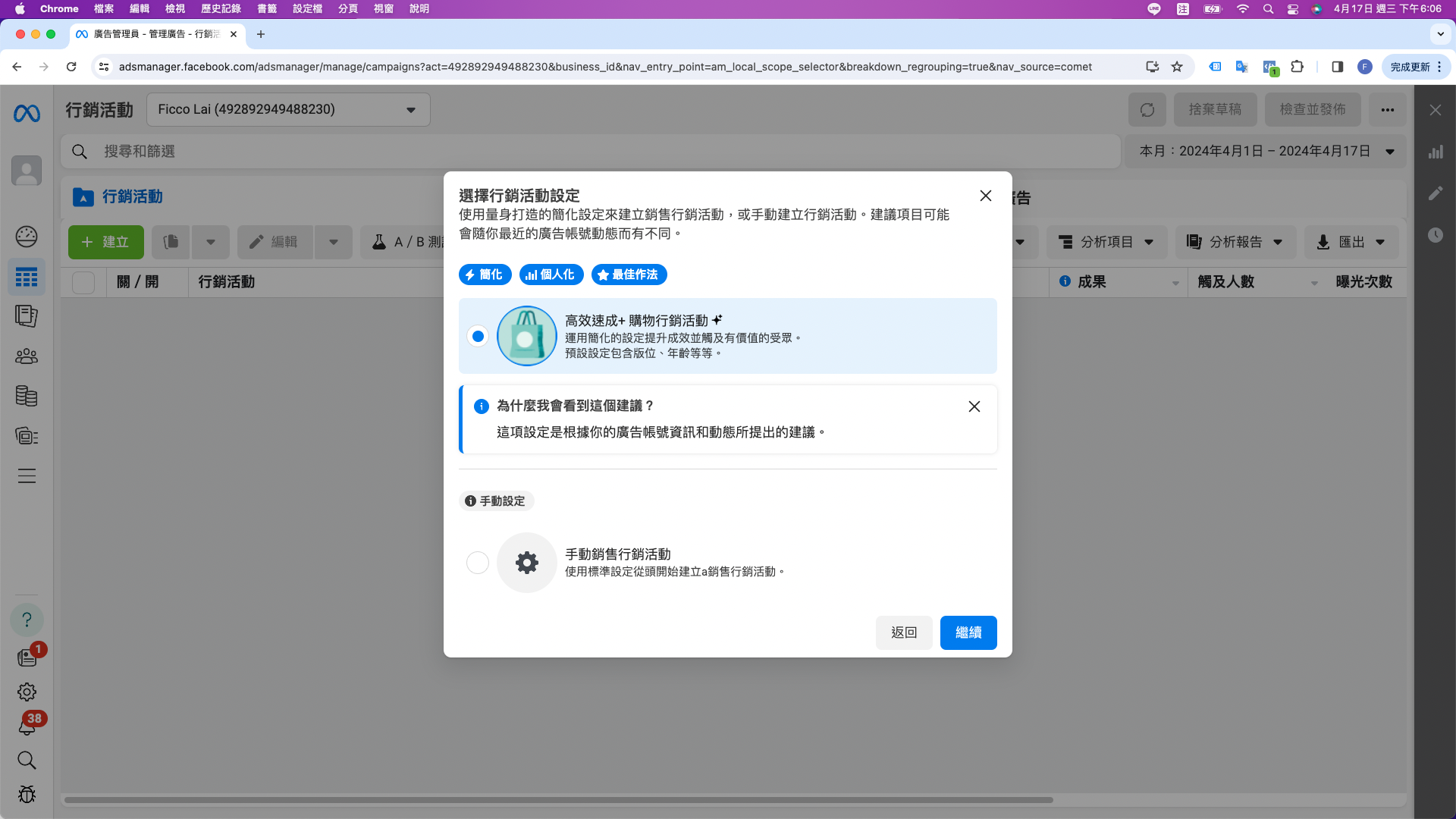
Task: Open the 書籤 Bookmarks menu
Action: pos(267,9)
